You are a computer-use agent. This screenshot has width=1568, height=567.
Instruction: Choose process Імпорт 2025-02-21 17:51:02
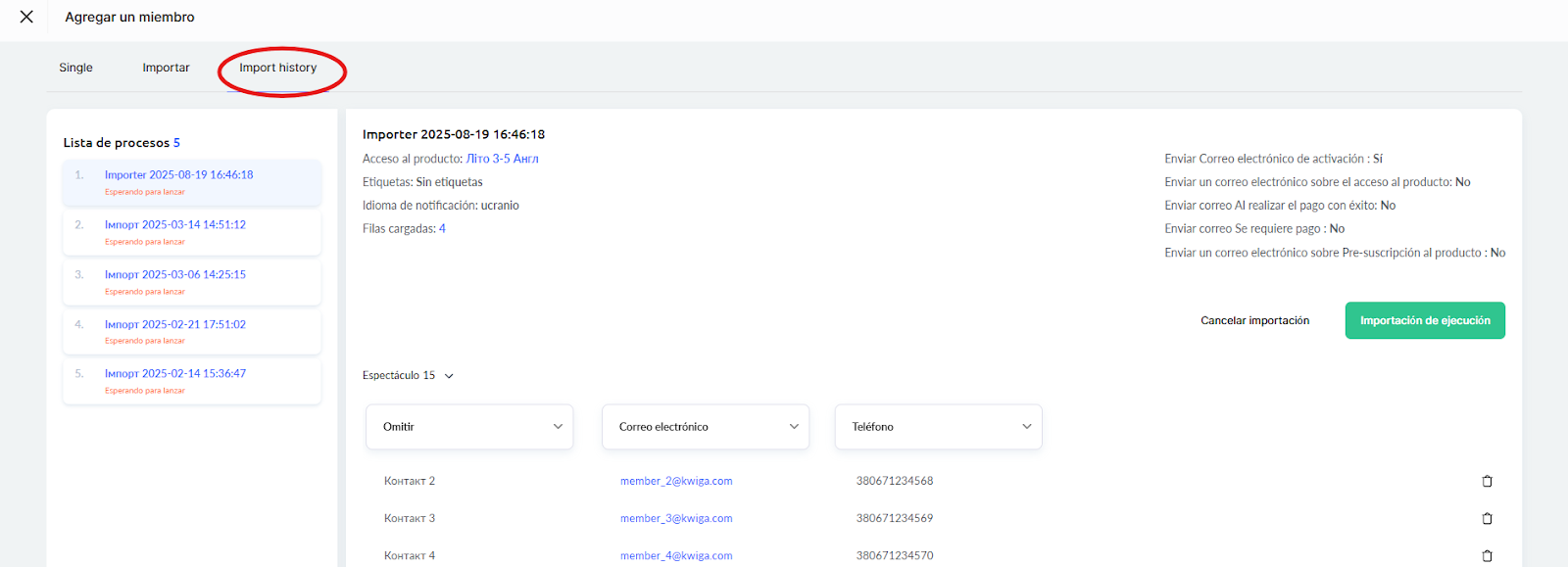tap(175, 324)
